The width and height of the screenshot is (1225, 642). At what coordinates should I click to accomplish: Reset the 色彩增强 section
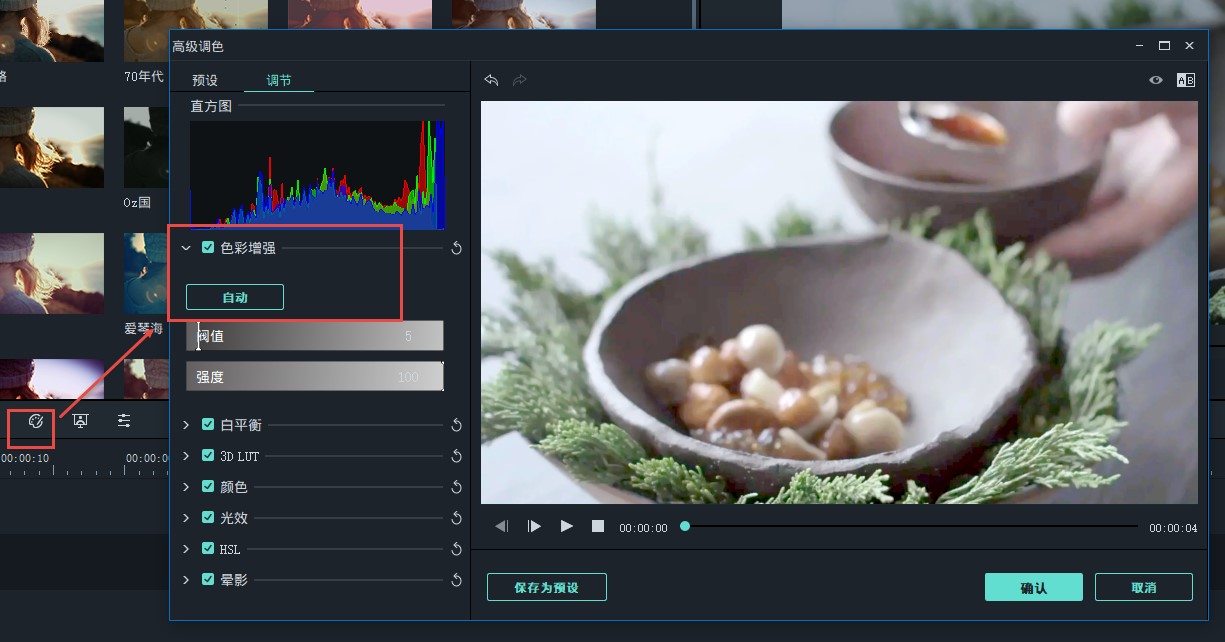coord(456,248)
